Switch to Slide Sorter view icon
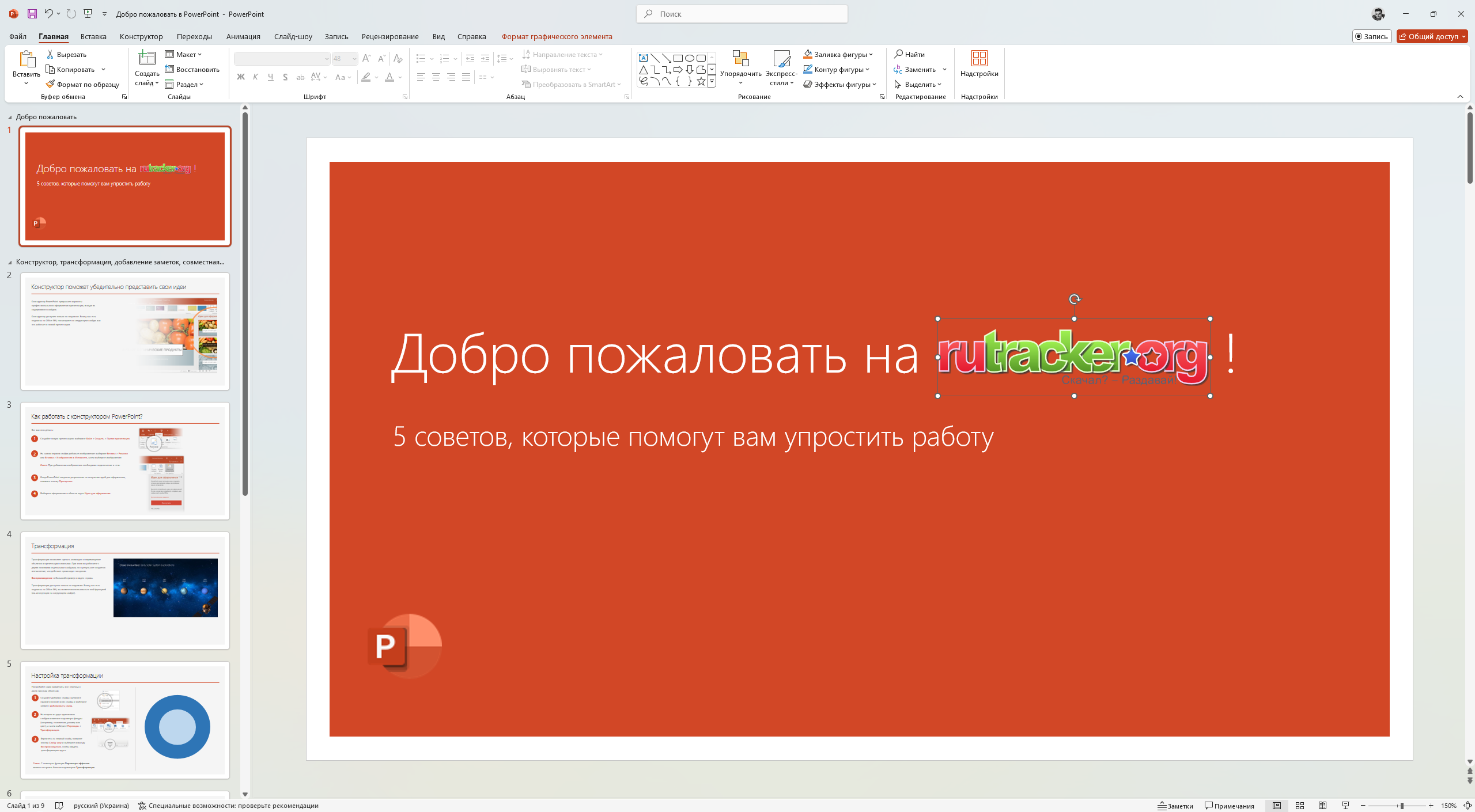The height and width of the screenshot is (812, 1475). click(x=1299, y=806)
